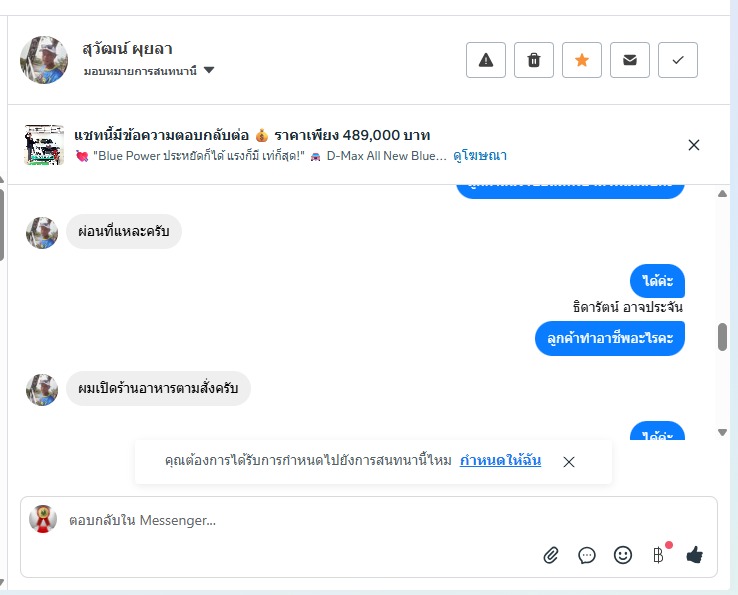The width and height of the screenshot is (738, 595).
Task: Send a thumbs-up like
Action: point(695,555)
